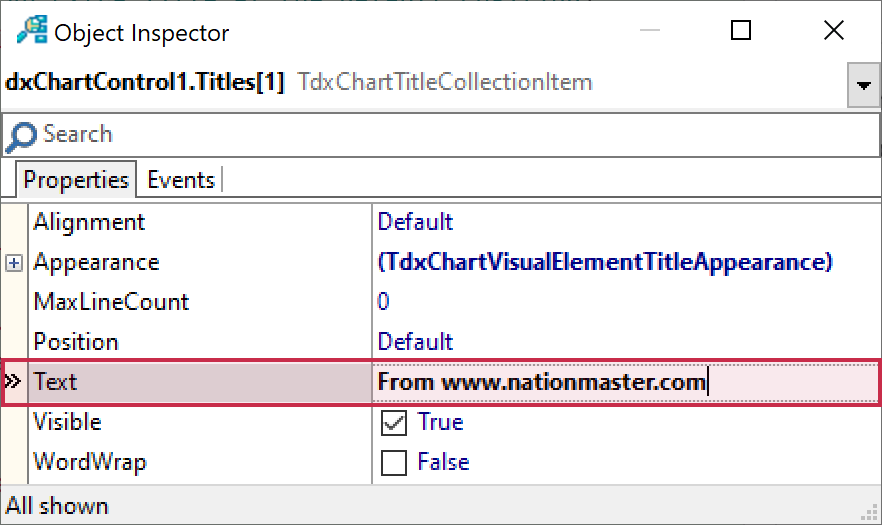Viewport: 882px width, 525px height.
Task: Select the Properties tab
Action: [x=76, y=180]
